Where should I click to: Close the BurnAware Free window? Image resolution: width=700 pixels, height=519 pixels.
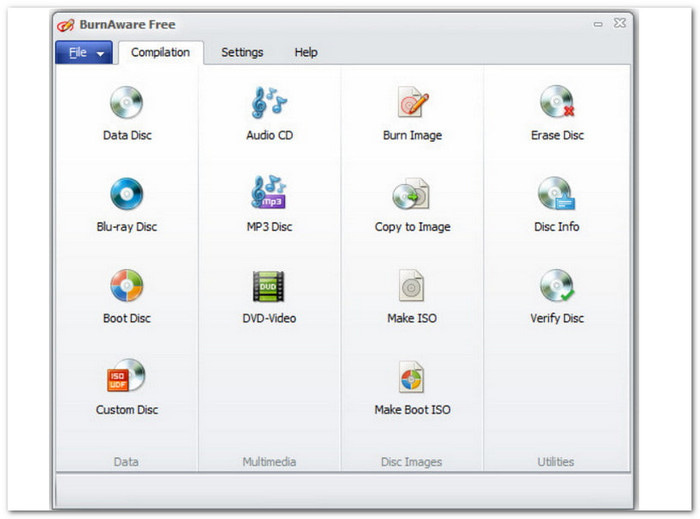(620, 23)
